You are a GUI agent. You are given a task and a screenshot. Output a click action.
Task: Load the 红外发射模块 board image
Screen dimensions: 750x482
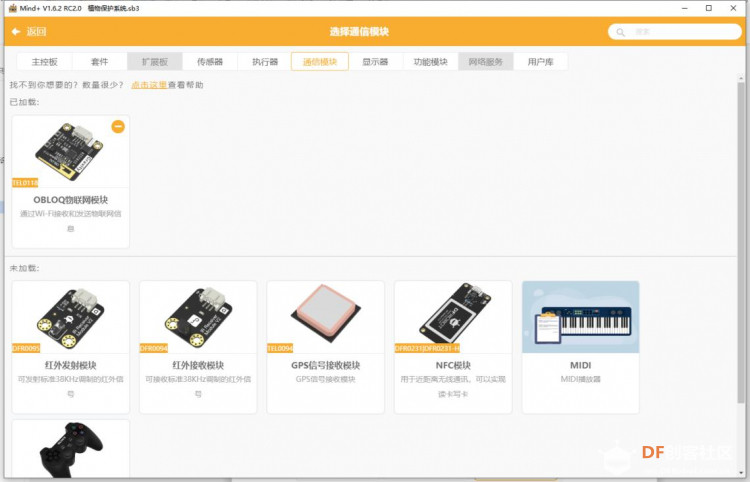[70, 318]
